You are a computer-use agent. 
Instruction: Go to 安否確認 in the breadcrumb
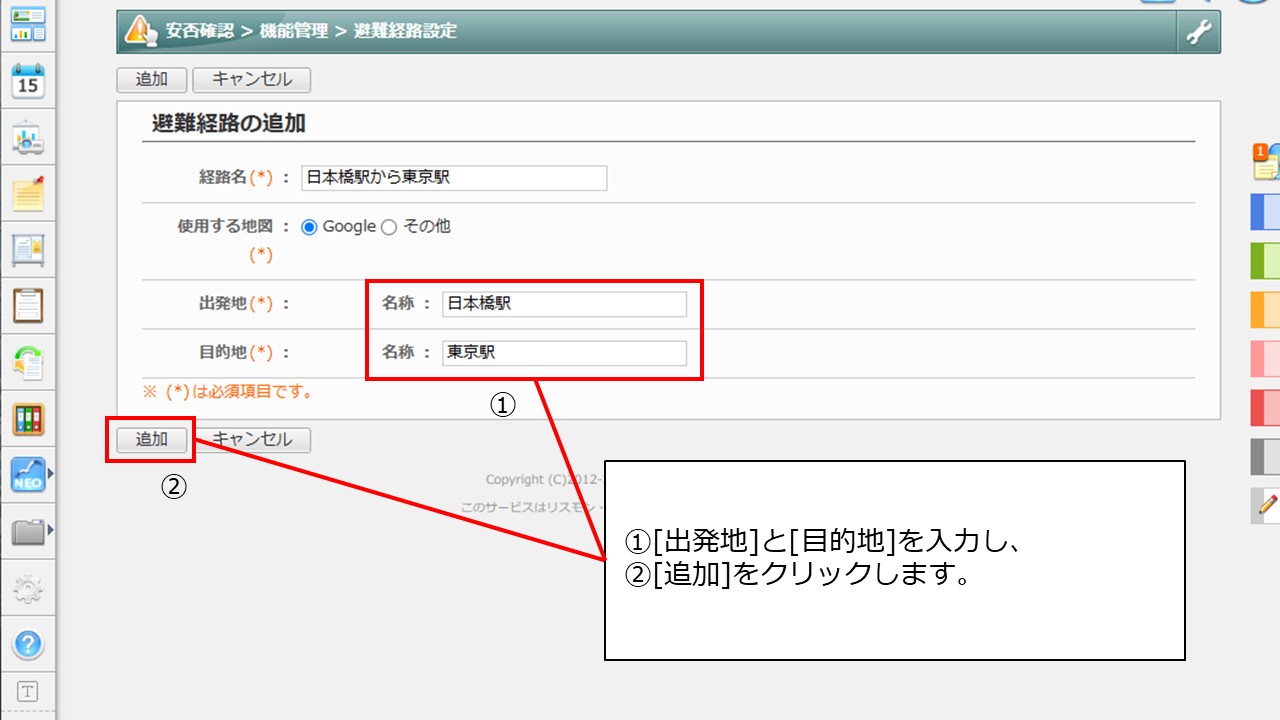pos(200,31)
